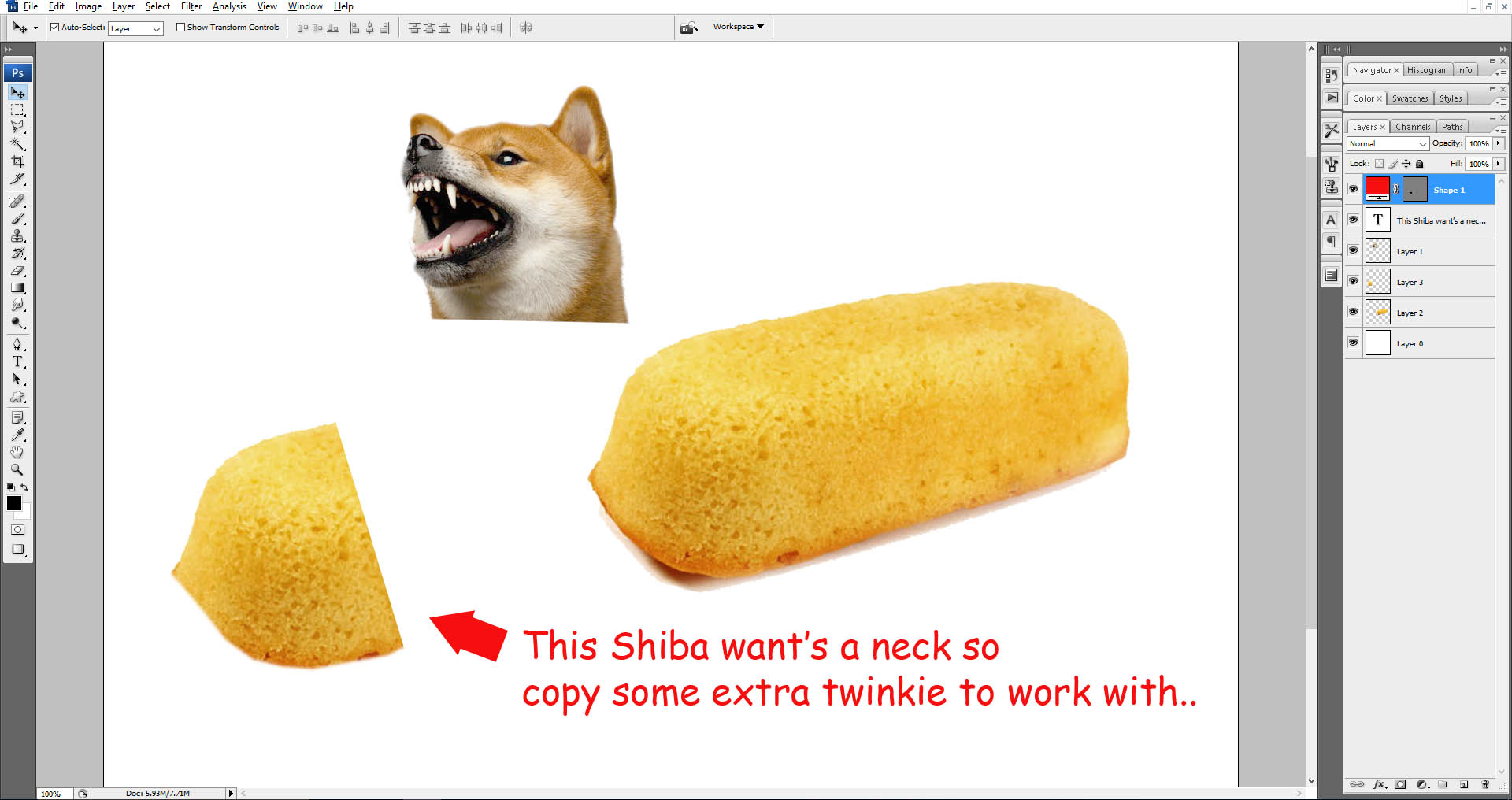
Task: Open the Tool Presets panel icon
Action: click(1331, 131)
